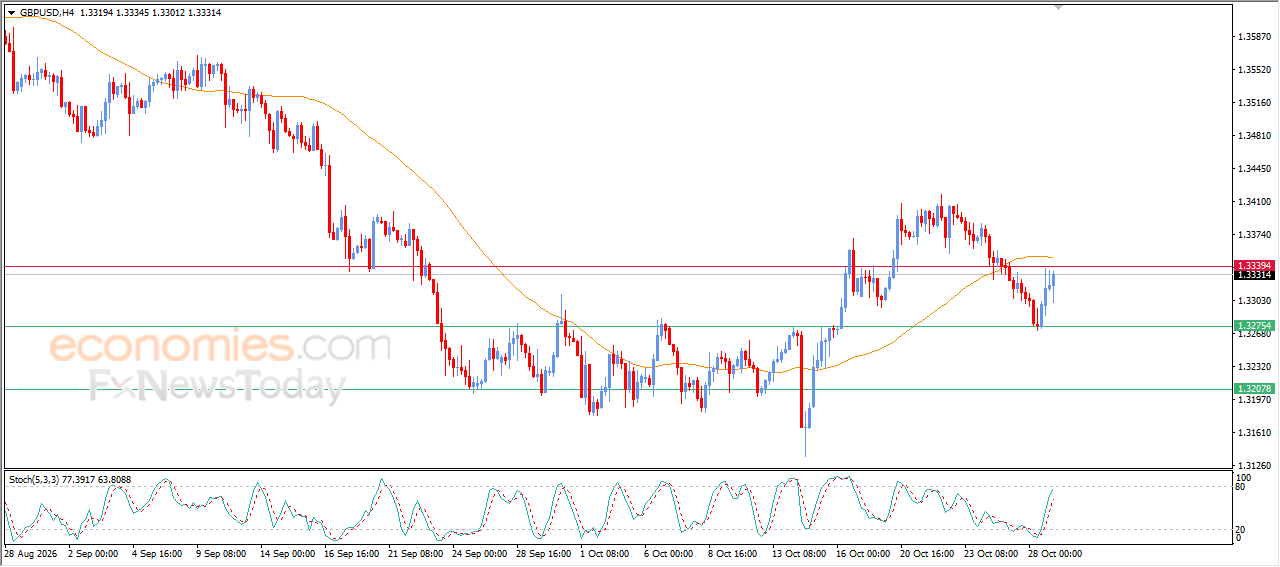Click the 1.34450 price scale value
The height and width of the screenshot is (567, 1280).
click(x=1254, y=169)
